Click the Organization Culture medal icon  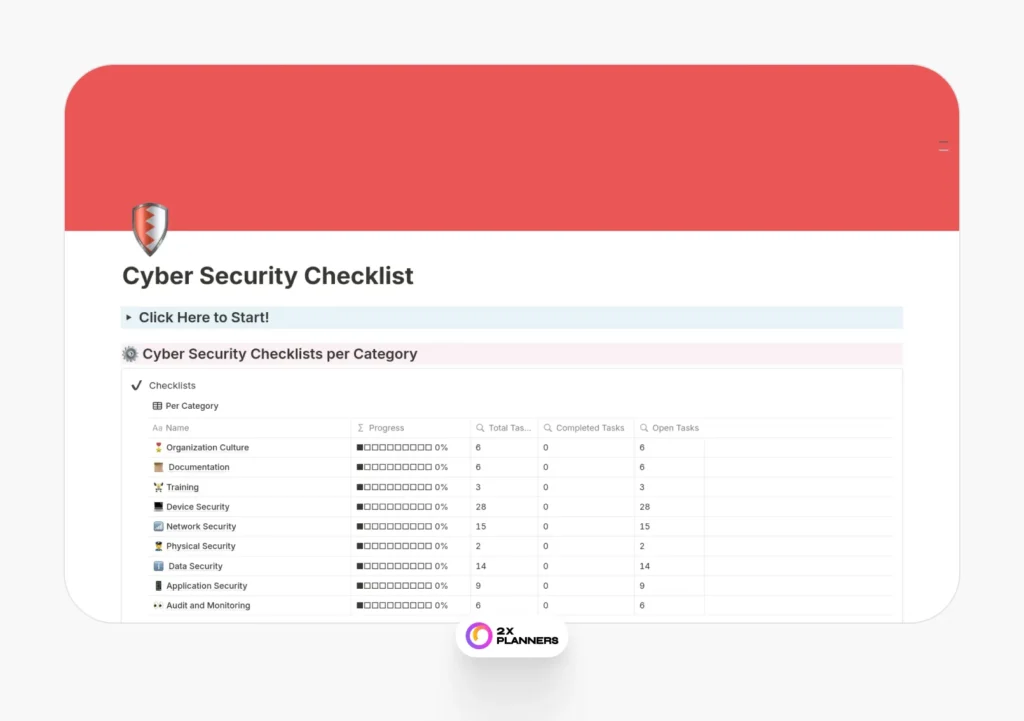coord(158,448)
